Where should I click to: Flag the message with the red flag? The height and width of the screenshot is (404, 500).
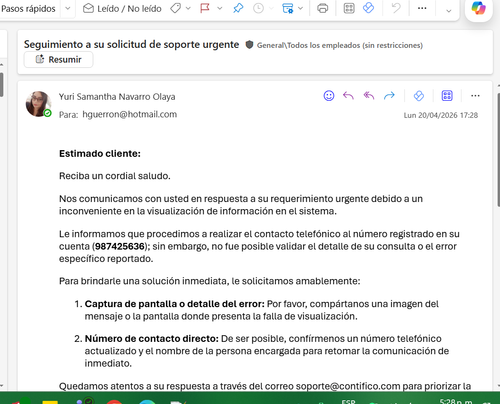coord(205,8)
